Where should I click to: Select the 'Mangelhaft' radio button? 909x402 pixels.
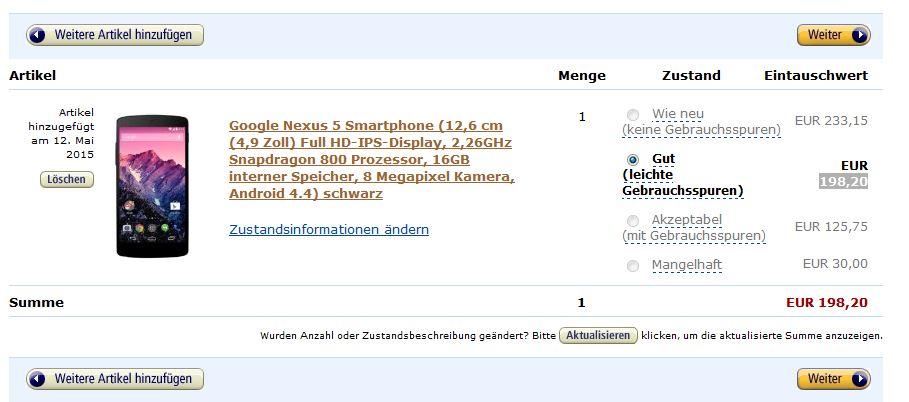[x=633, y=266]
